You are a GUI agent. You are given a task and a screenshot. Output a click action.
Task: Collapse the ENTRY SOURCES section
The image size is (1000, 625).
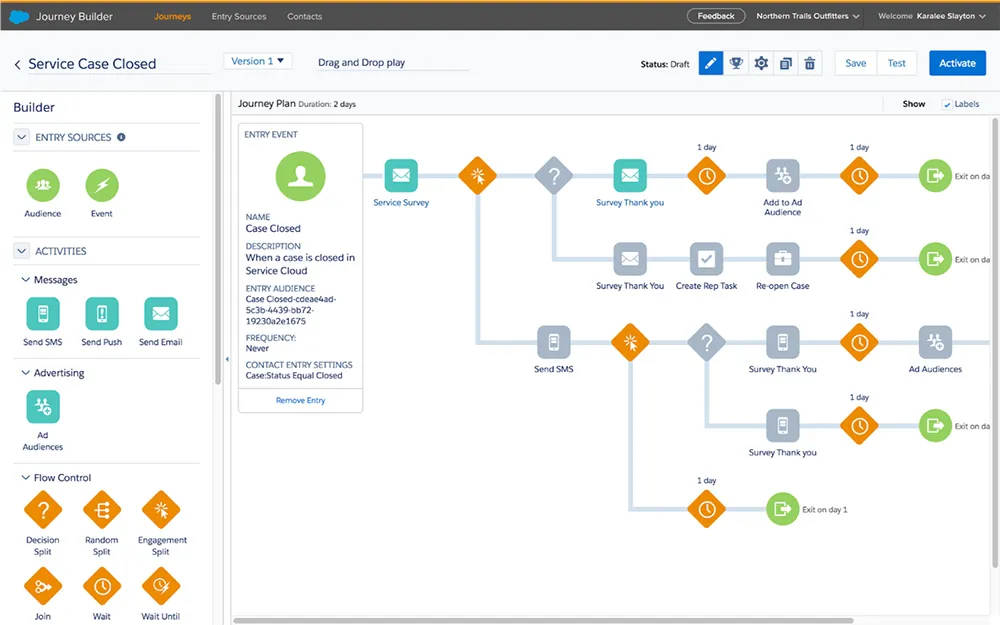point(22,137)
